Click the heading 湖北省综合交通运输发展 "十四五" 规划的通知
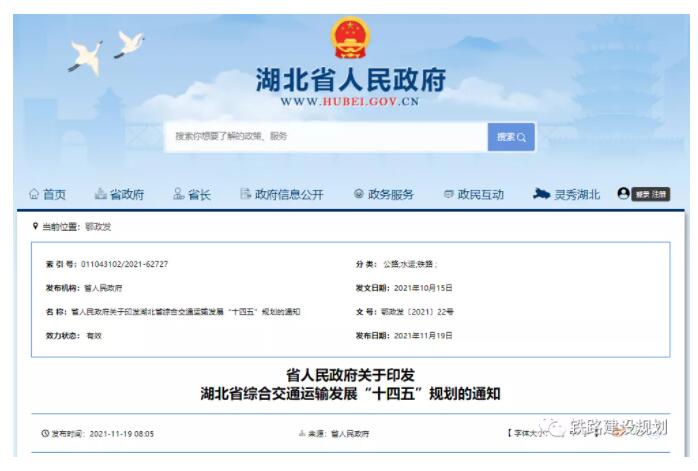The height and width of the screenshot is (471, 698). click(x=350, y=394)
